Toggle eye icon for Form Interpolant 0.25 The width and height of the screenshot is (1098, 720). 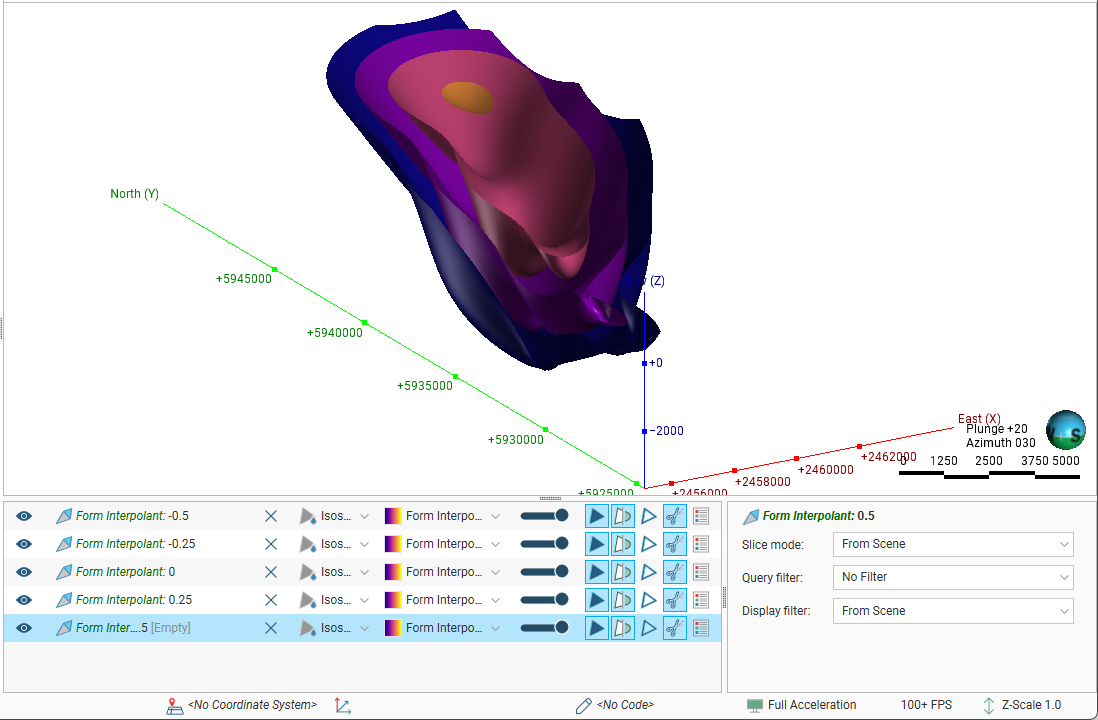tap(24, 600)
